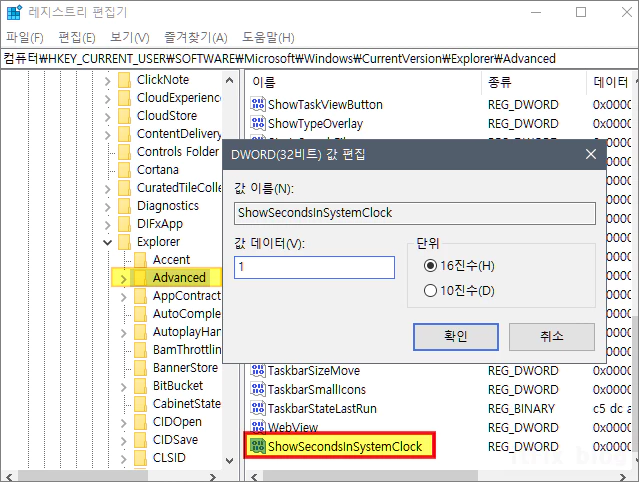Expand the Diagnostics tree node
Image resolution: width=639 pixels, height=482 pixels.
click(107, 207)
